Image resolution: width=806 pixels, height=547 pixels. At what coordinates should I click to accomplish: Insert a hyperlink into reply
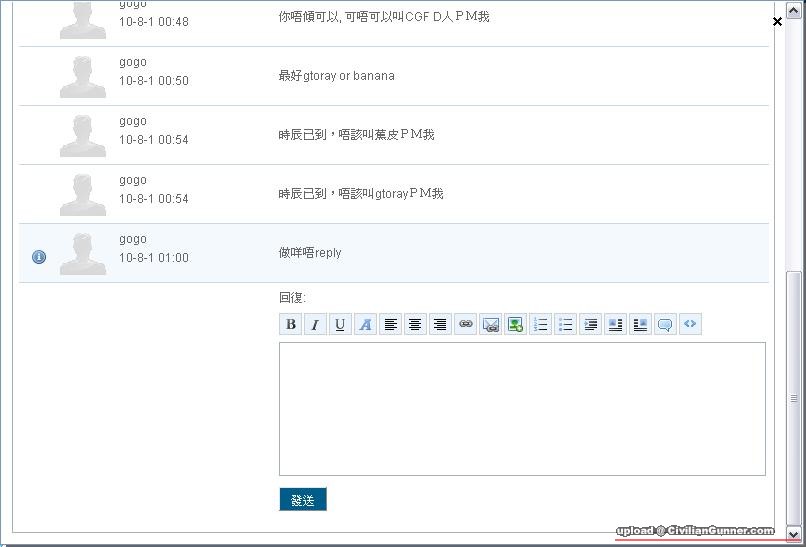[x=465, y=324]
